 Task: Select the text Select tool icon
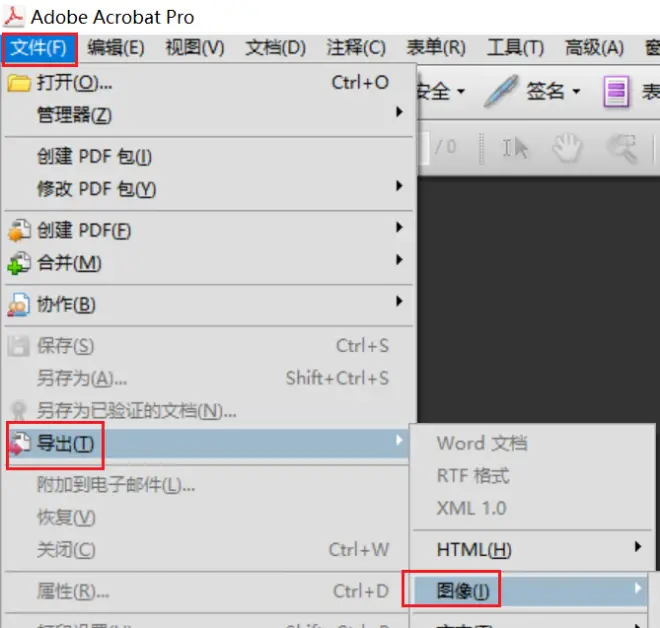point(515,148)
